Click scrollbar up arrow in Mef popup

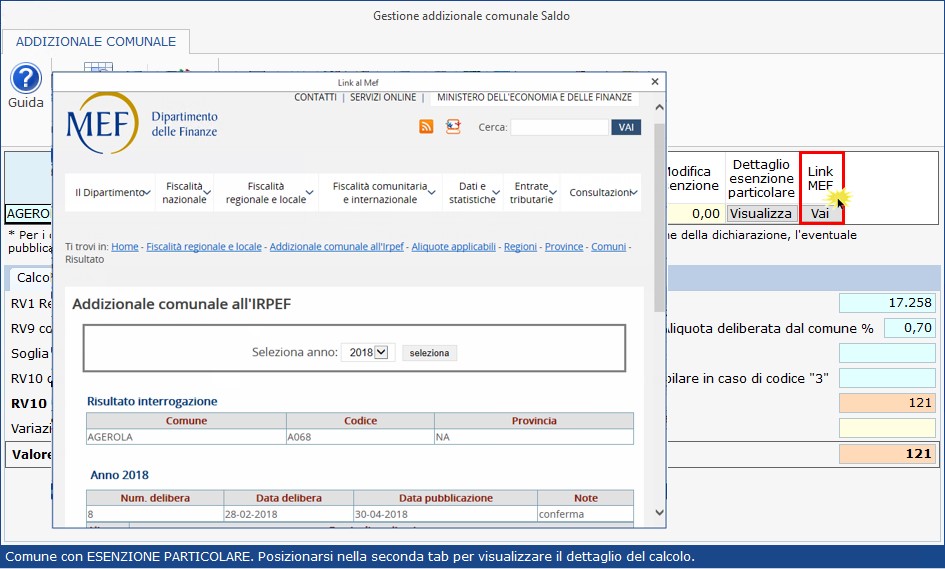point(659,107)
